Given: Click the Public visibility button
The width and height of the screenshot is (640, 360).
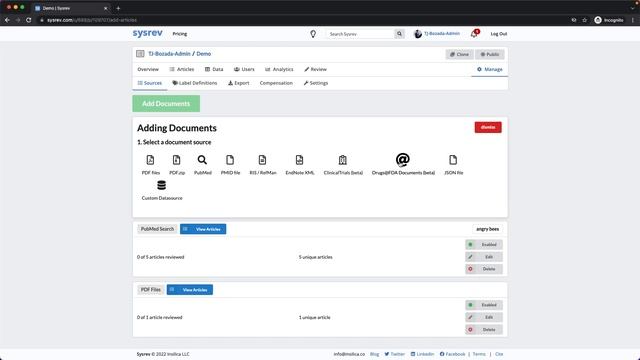Looking at the screenshot, I should [490, 54].
